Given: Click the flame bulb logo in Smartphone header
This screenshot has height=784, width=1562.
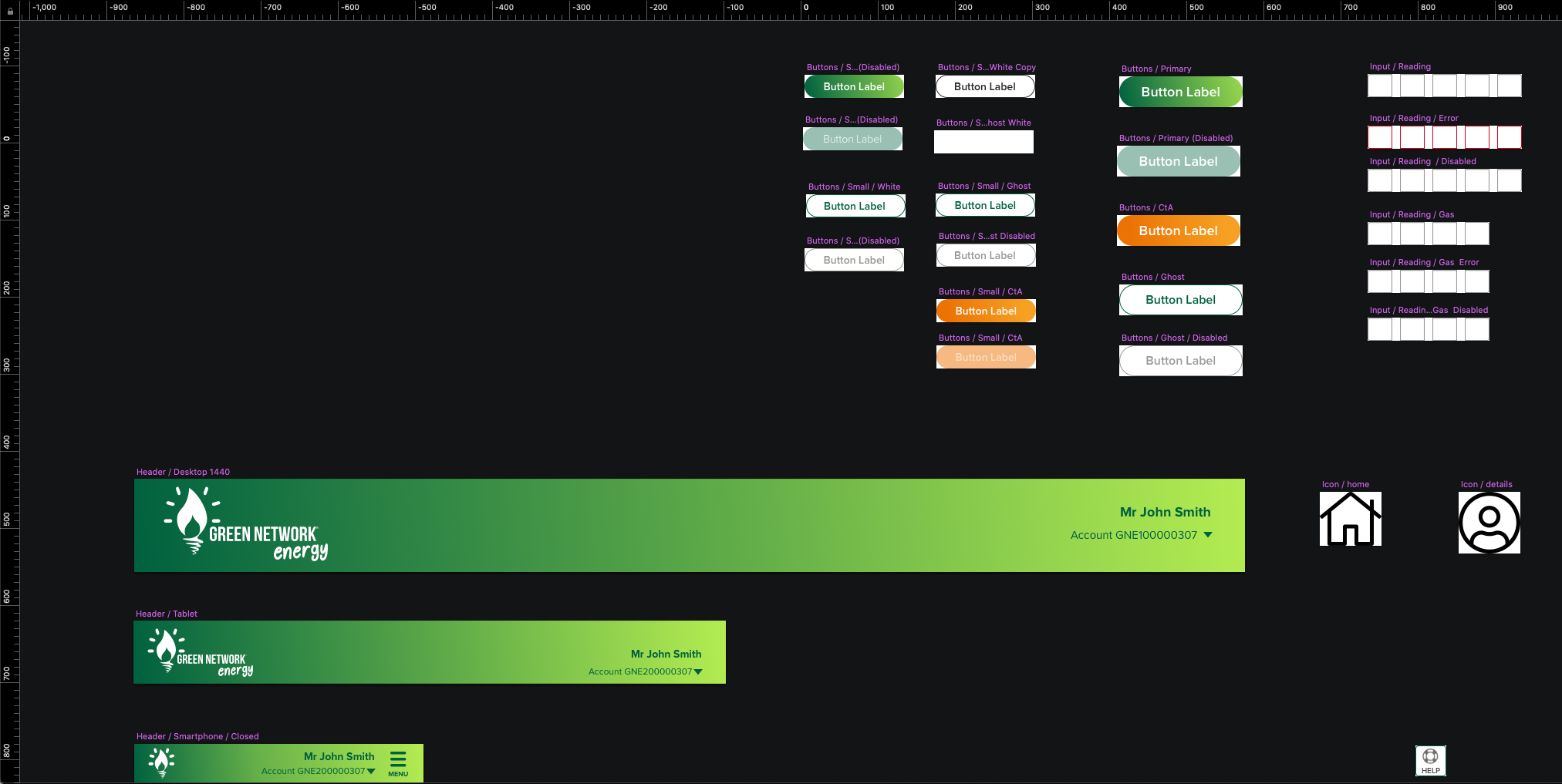Looking at the screenshot, I should pyautogui.click(x=161, y=762).
